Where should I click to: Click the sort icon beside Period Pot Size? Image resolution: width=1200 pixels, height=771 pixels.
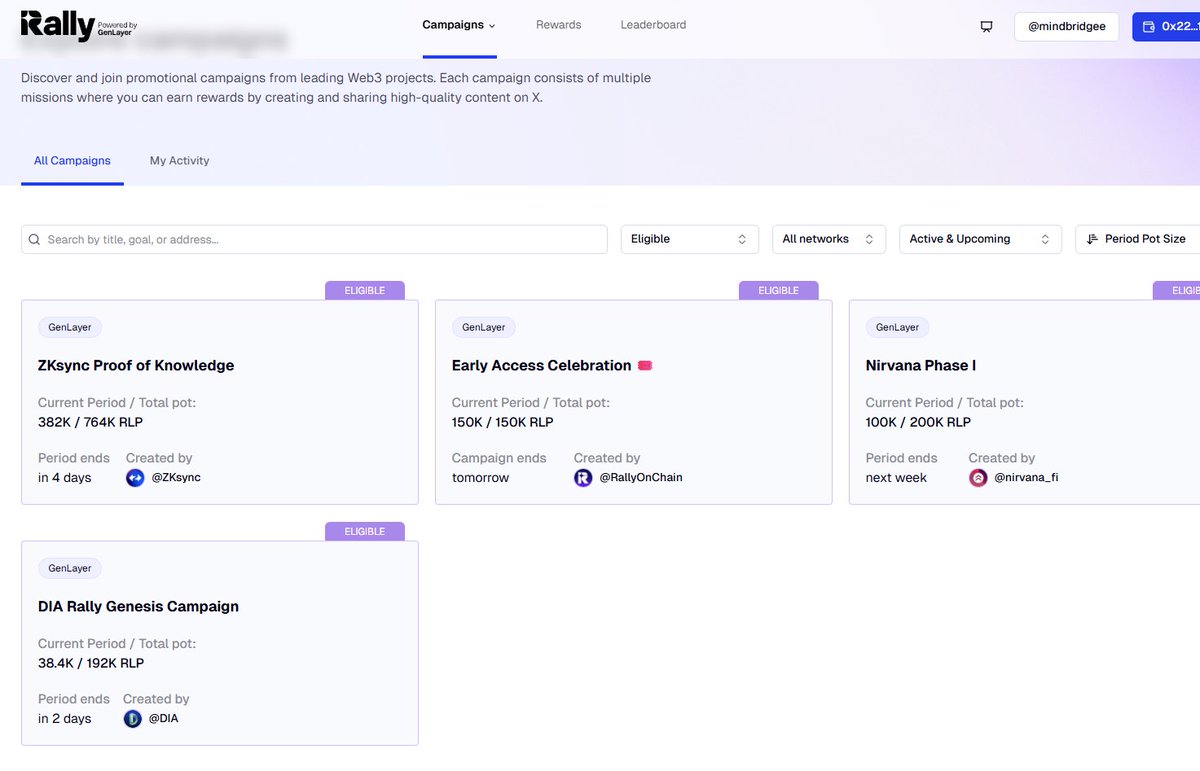[x=1092, y=239]
